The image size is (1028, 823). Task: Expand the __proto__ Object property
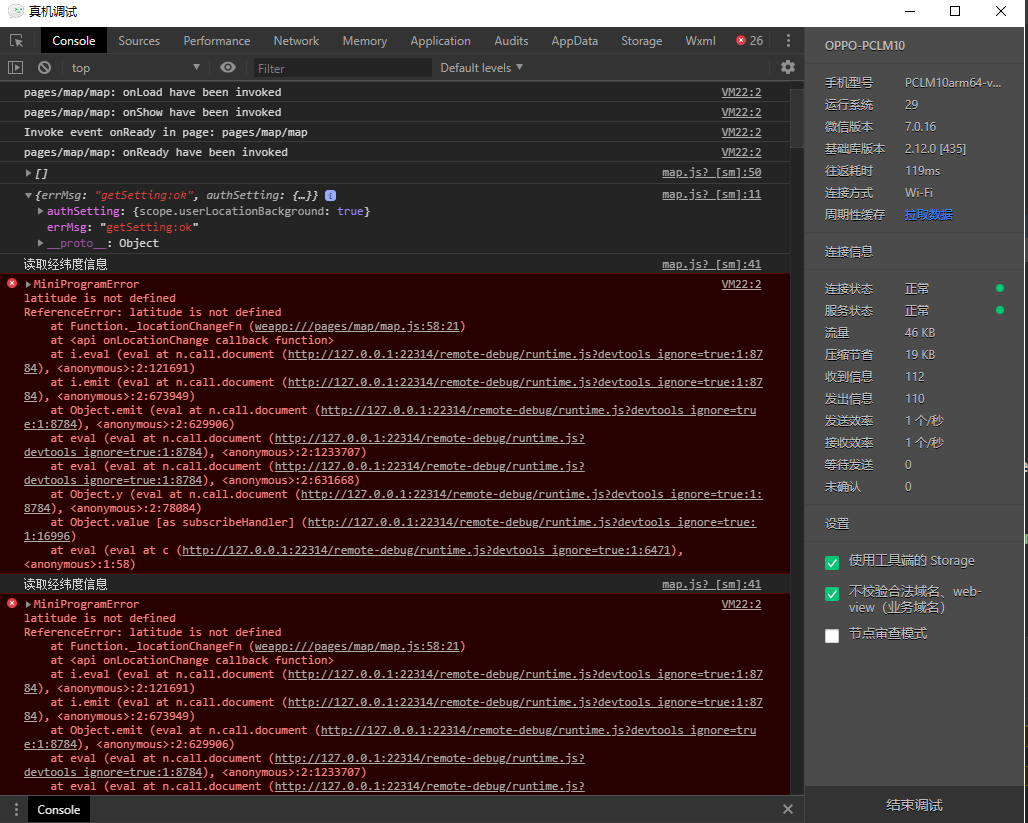pyautogui.click(x=41, y=243)
